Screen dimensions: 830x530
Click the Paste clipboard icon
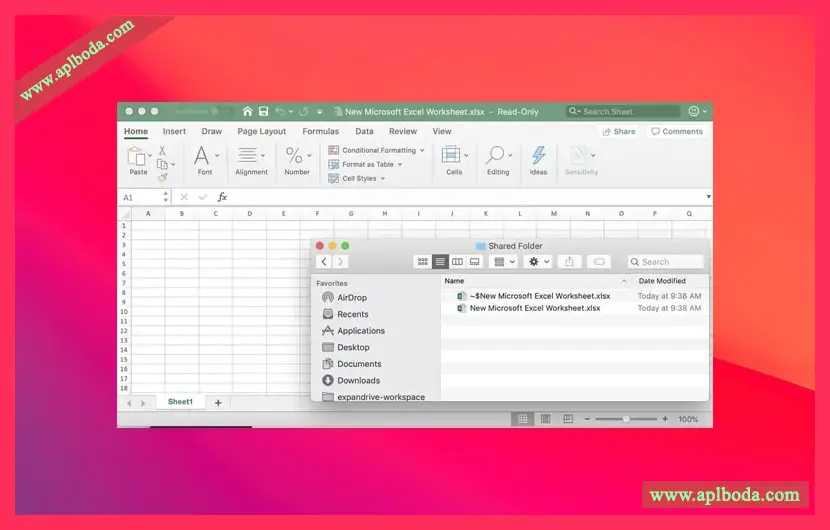tap(136, 156)
